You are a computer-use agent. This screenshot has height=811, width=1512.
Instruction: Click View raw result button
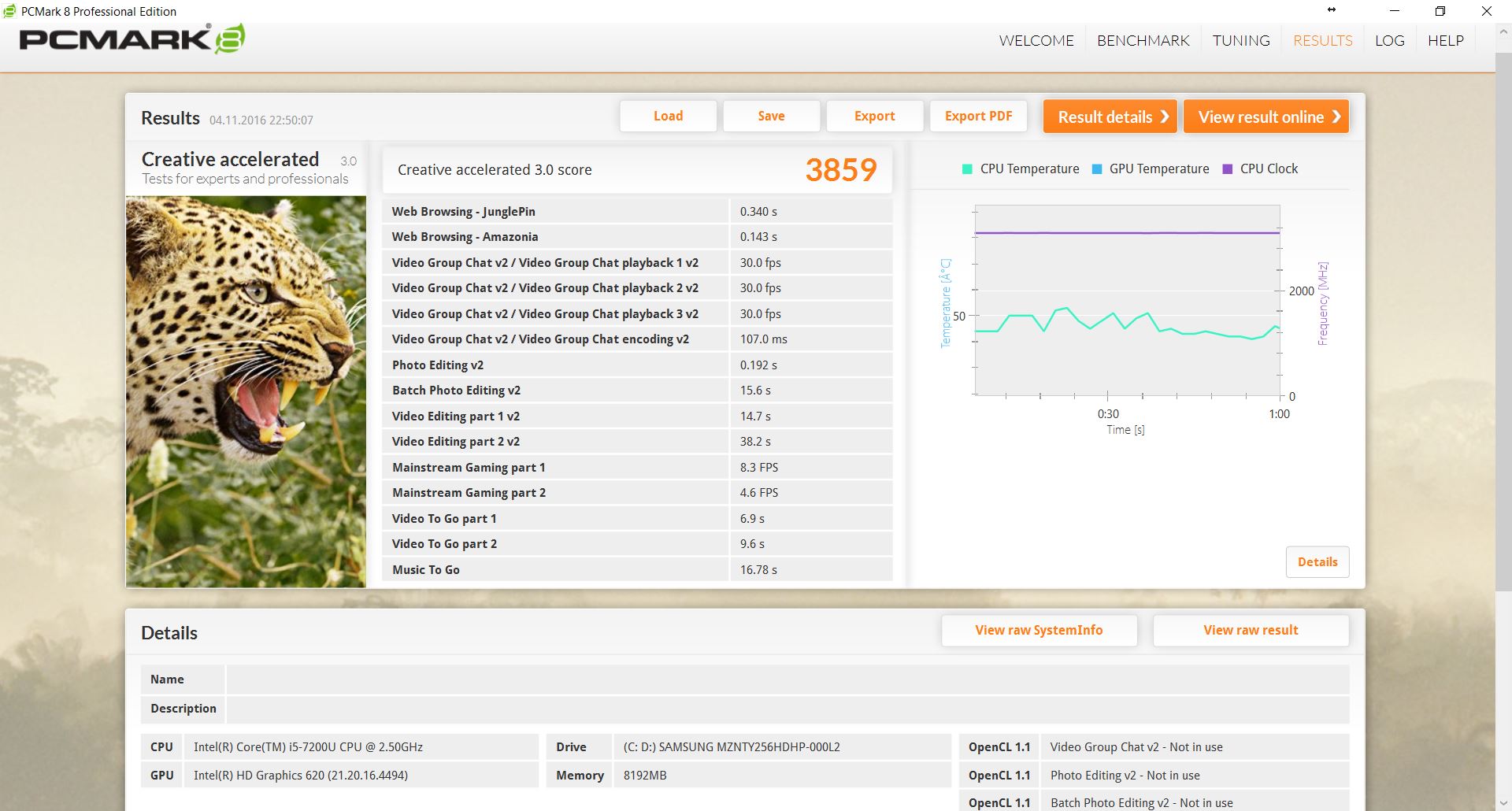pyautogui.click(x=1251, y=630)
